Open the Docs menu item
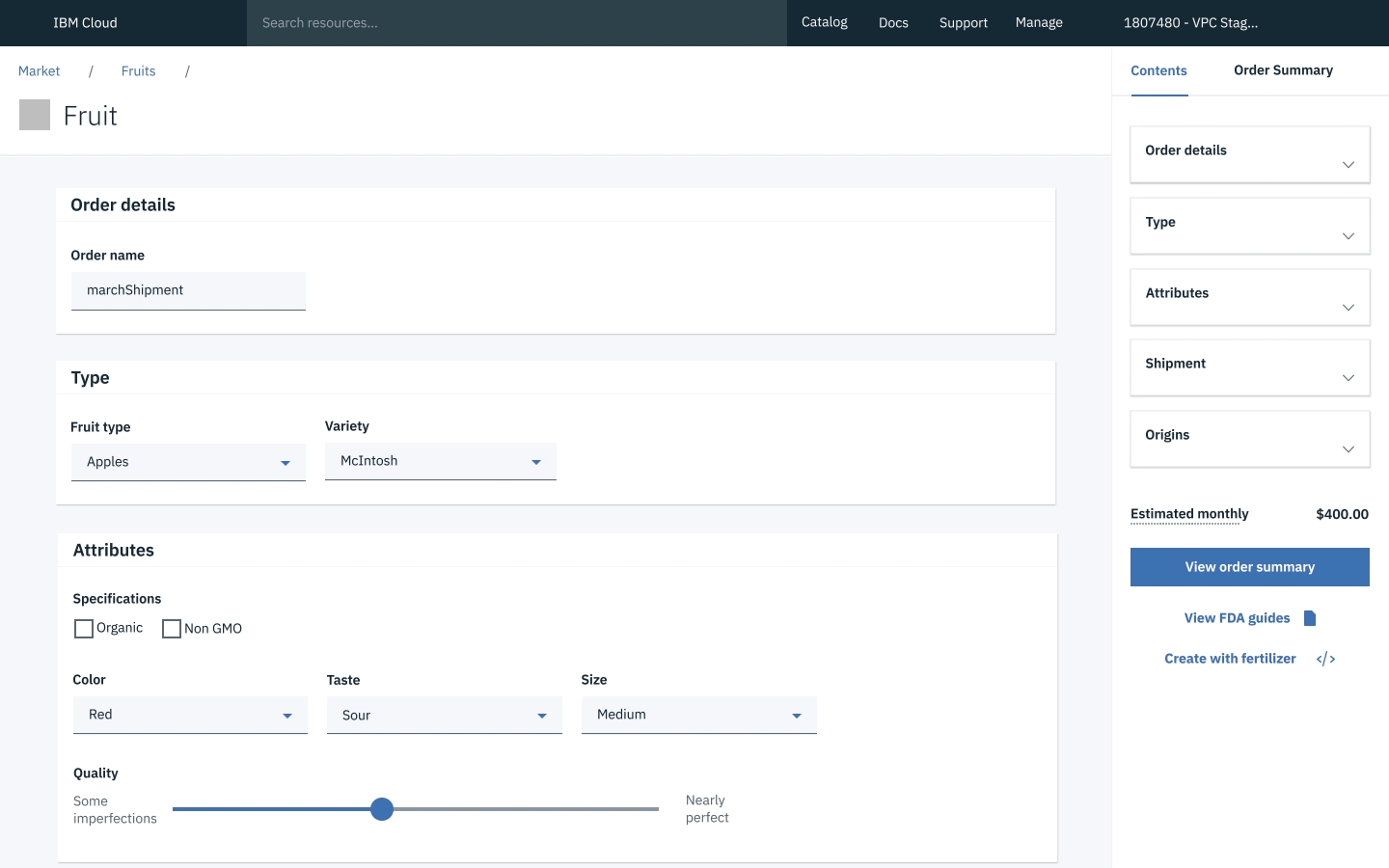 click(x=893, y=22)
